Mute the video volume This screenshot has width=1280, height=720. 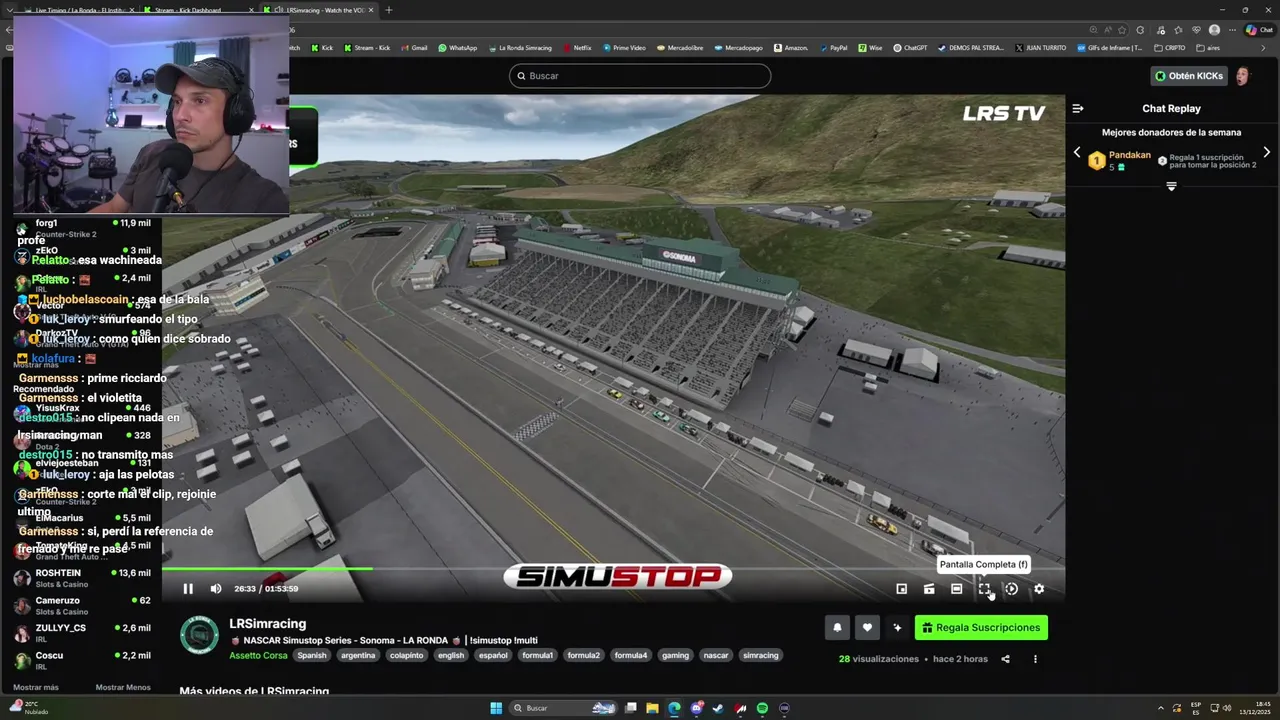(216, 589)
